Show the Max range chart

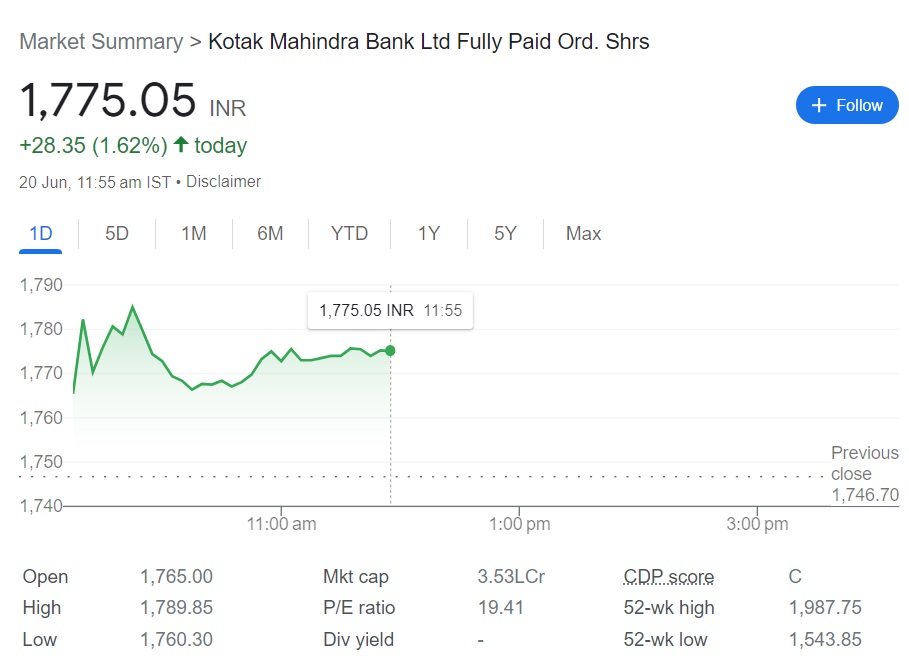pyautogui.click(x=583, y=234)
